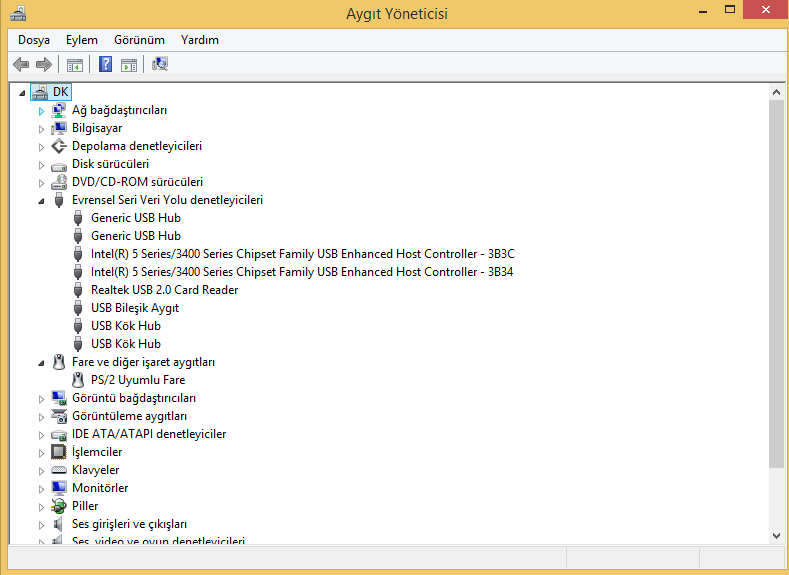The height and width of the screenshot is (575, 789).
Task: Click the Back arrow toolbar icon
Action: click(21, 64)
